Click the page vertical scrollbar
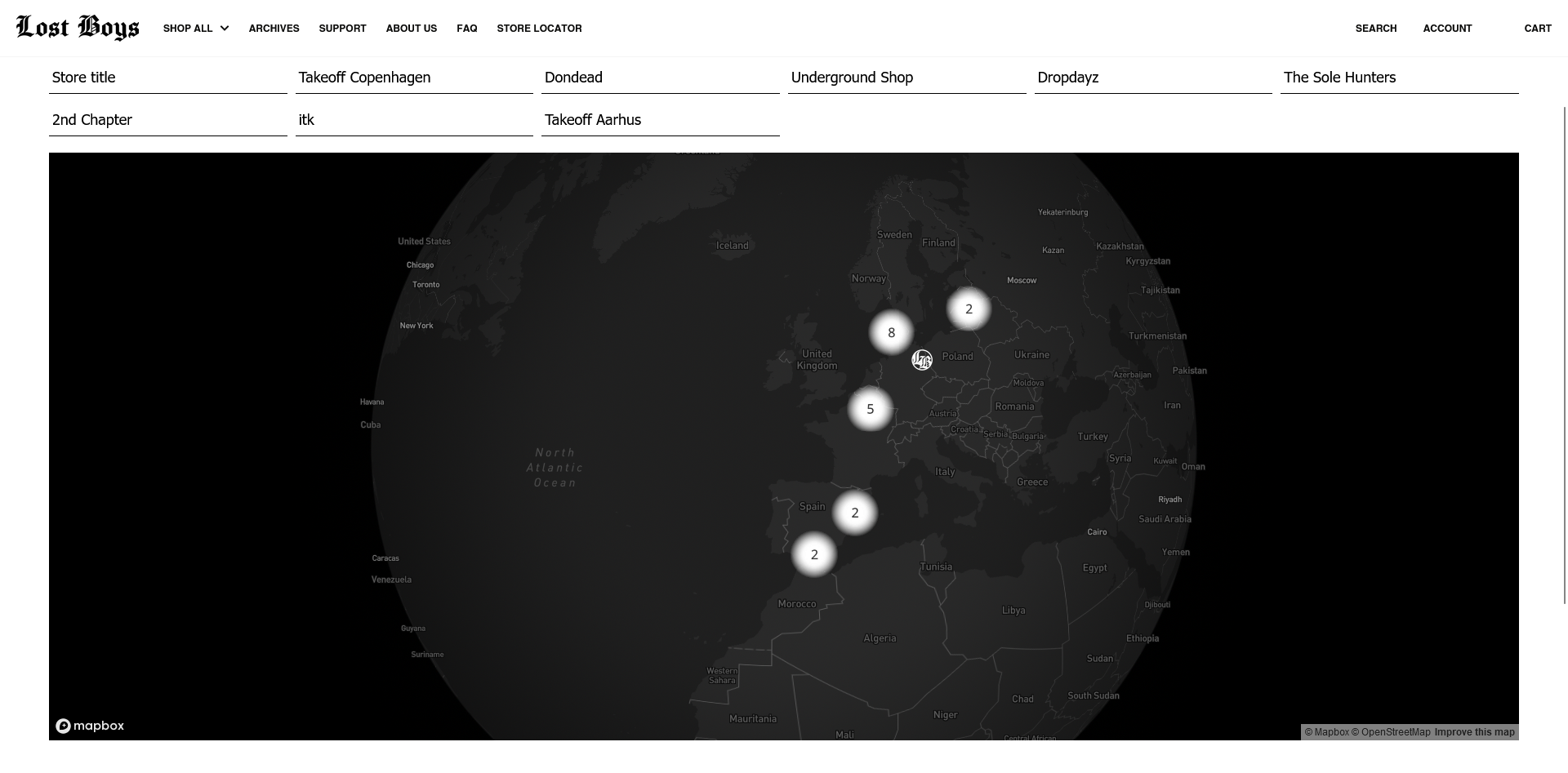Viewport: 1568px width, 773px height. pyautogui.click(x=1565, y=355)
